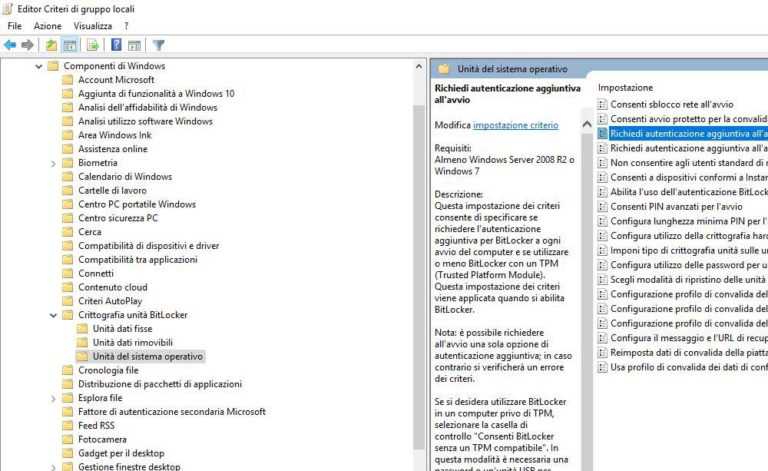Click policy icon beside Usa profilo di convalida
The width and height of the screenshot is (768, 471).
602,367
